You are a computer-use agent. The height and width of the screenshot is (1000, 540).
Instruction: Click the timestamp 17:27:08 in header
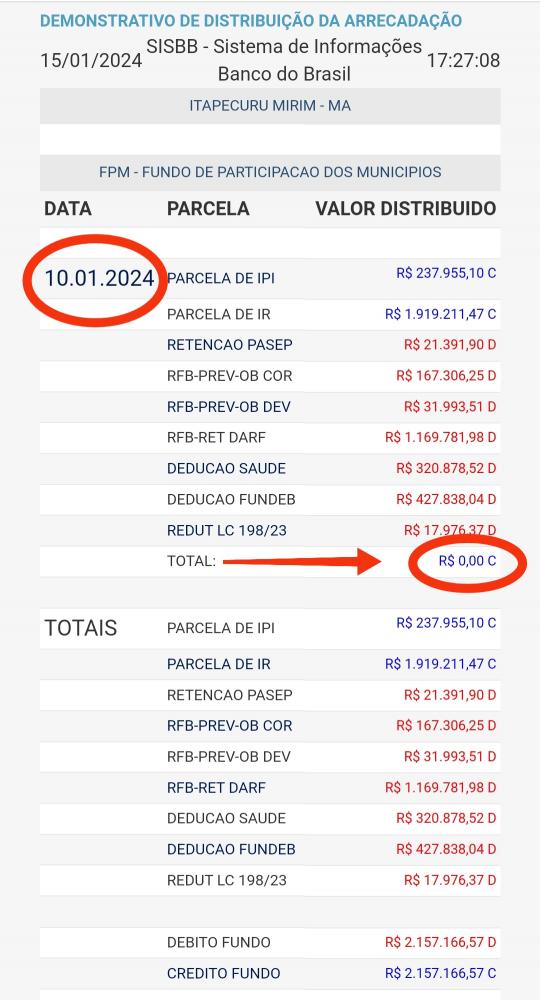(x=463, y=61)
